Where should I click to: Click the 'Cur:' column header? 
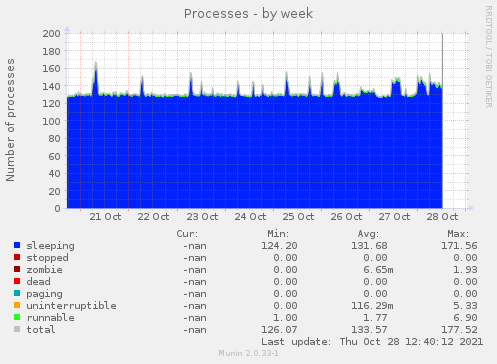pyautogui.click(x=187, y=234)
